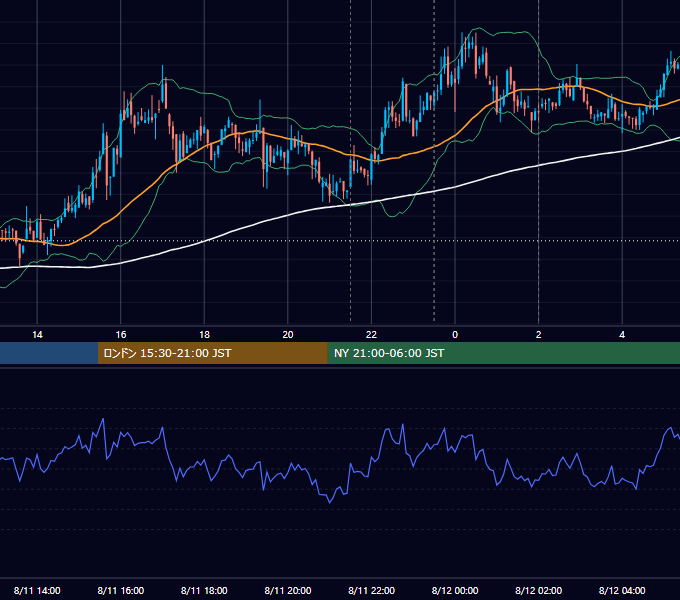The height and width of the screenshot is (600, 680).
Task: Click hour label 2 on price chart axis
Action: point(538,334)
